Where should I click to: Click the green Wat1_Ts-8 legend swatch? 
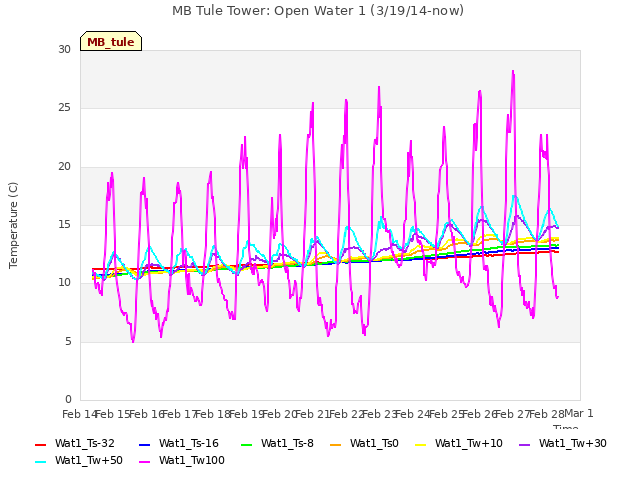click(x=247, y=444)
